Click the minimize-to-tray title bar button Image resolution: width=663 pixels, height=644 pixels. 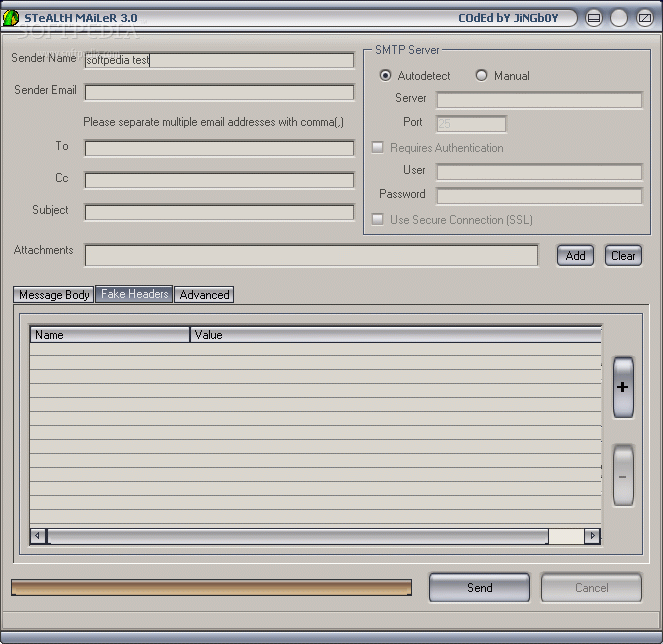click(x=594, y=18)
